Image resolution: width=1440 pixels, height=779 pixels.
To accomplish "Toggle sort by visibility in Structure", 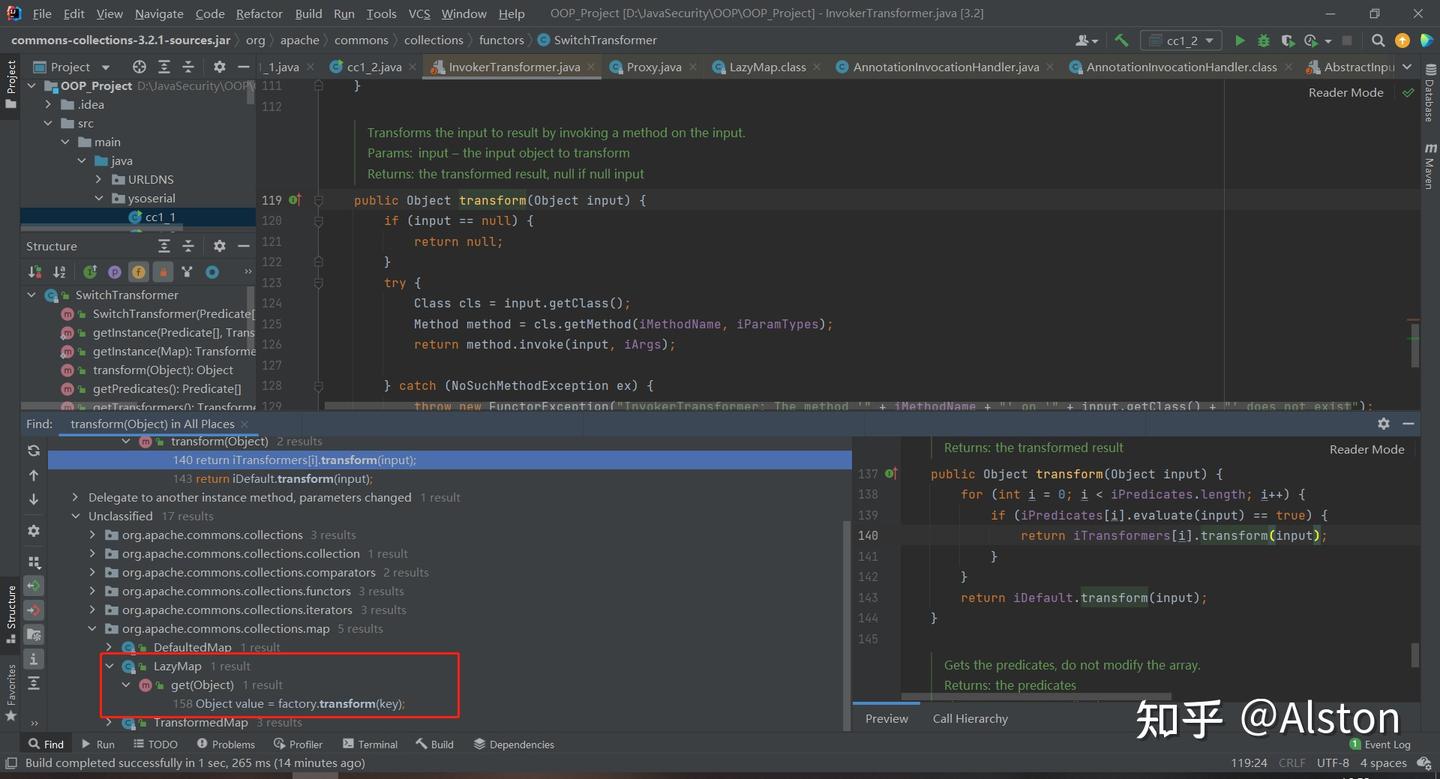I will 35,272.
